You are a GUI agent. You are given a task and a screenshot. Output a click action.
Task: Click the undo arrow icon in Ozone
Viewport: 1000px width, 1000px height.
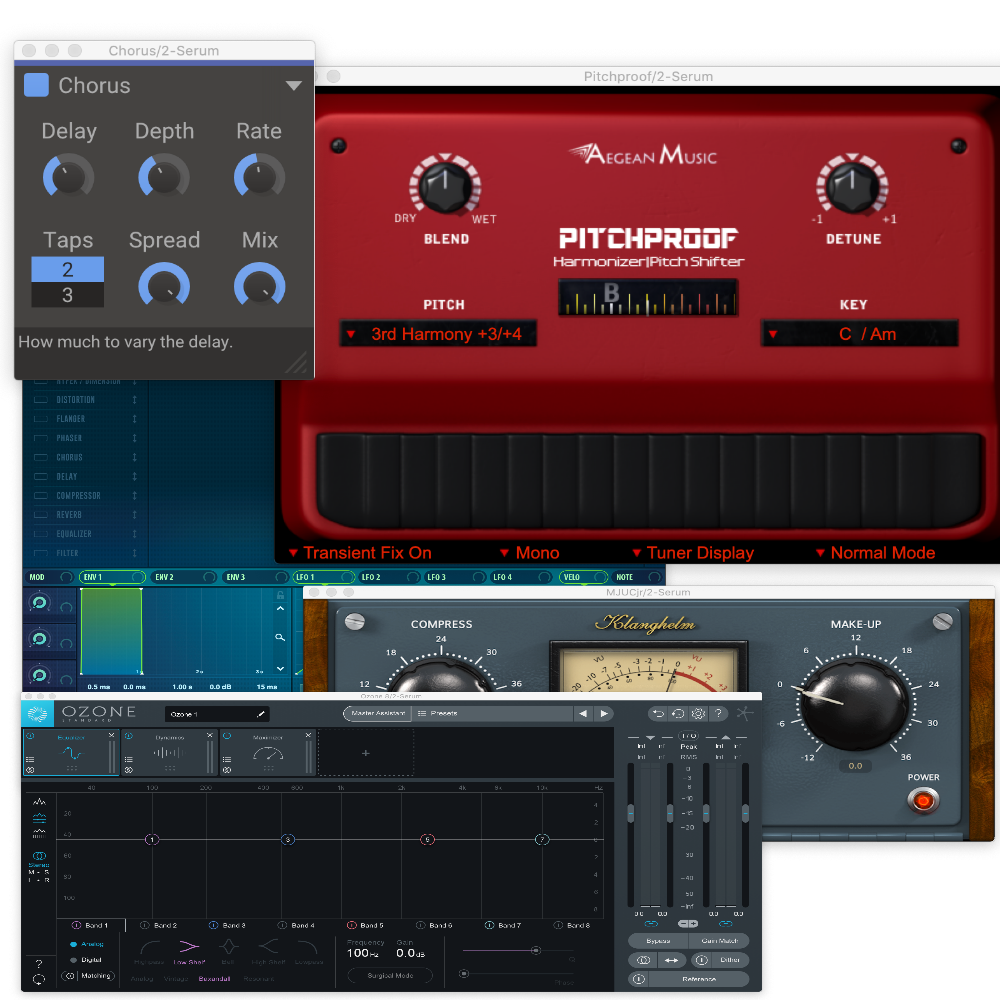click(x=658, y=713)
